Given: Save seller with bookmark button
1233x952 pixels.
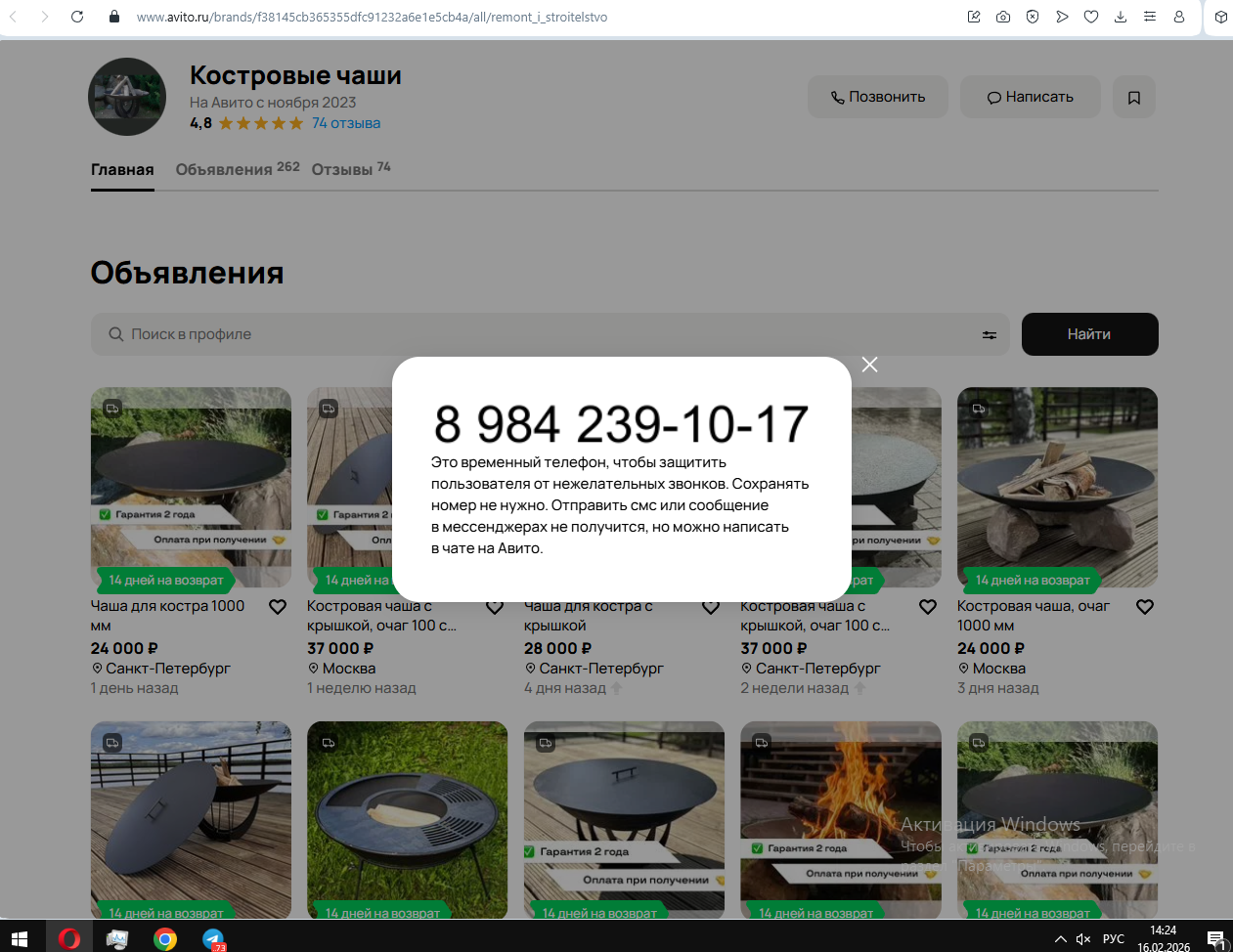Looking at the screenshot, I should click(x=1134, y=97).
